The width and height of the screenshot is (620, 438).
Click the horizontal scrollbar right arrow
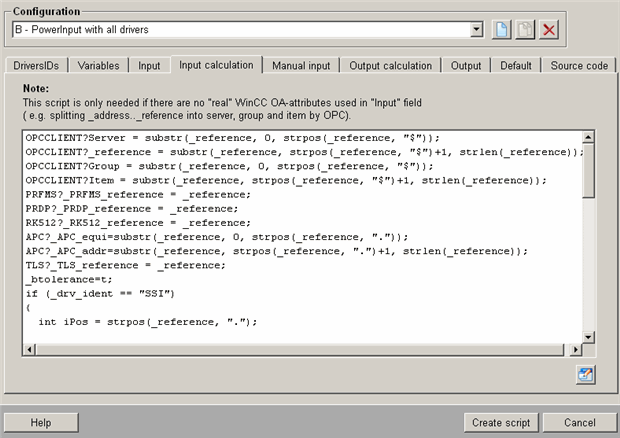(574, 349)
